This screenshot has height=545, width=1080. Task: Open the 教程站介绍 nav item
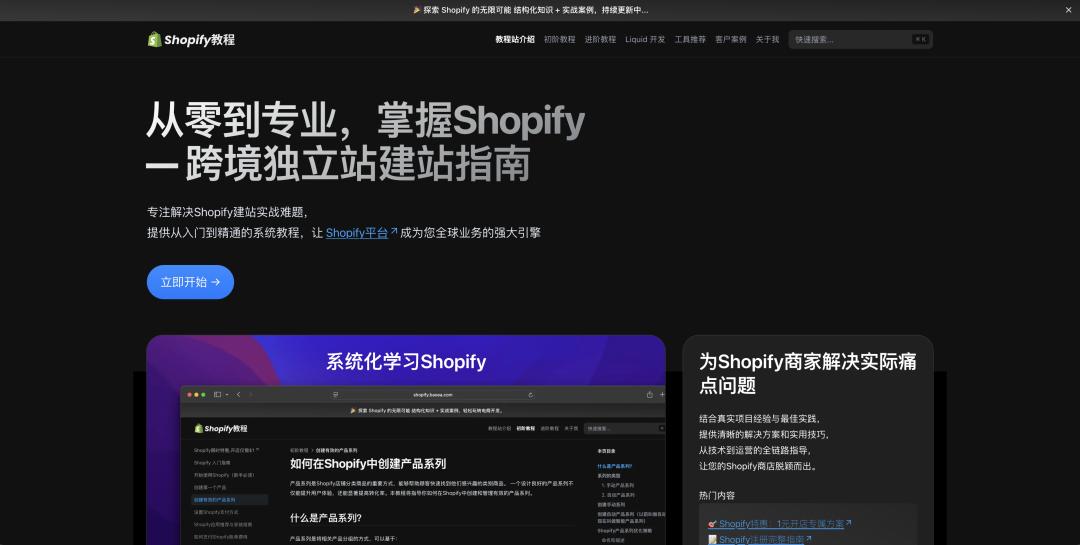[x=515, y=39]
